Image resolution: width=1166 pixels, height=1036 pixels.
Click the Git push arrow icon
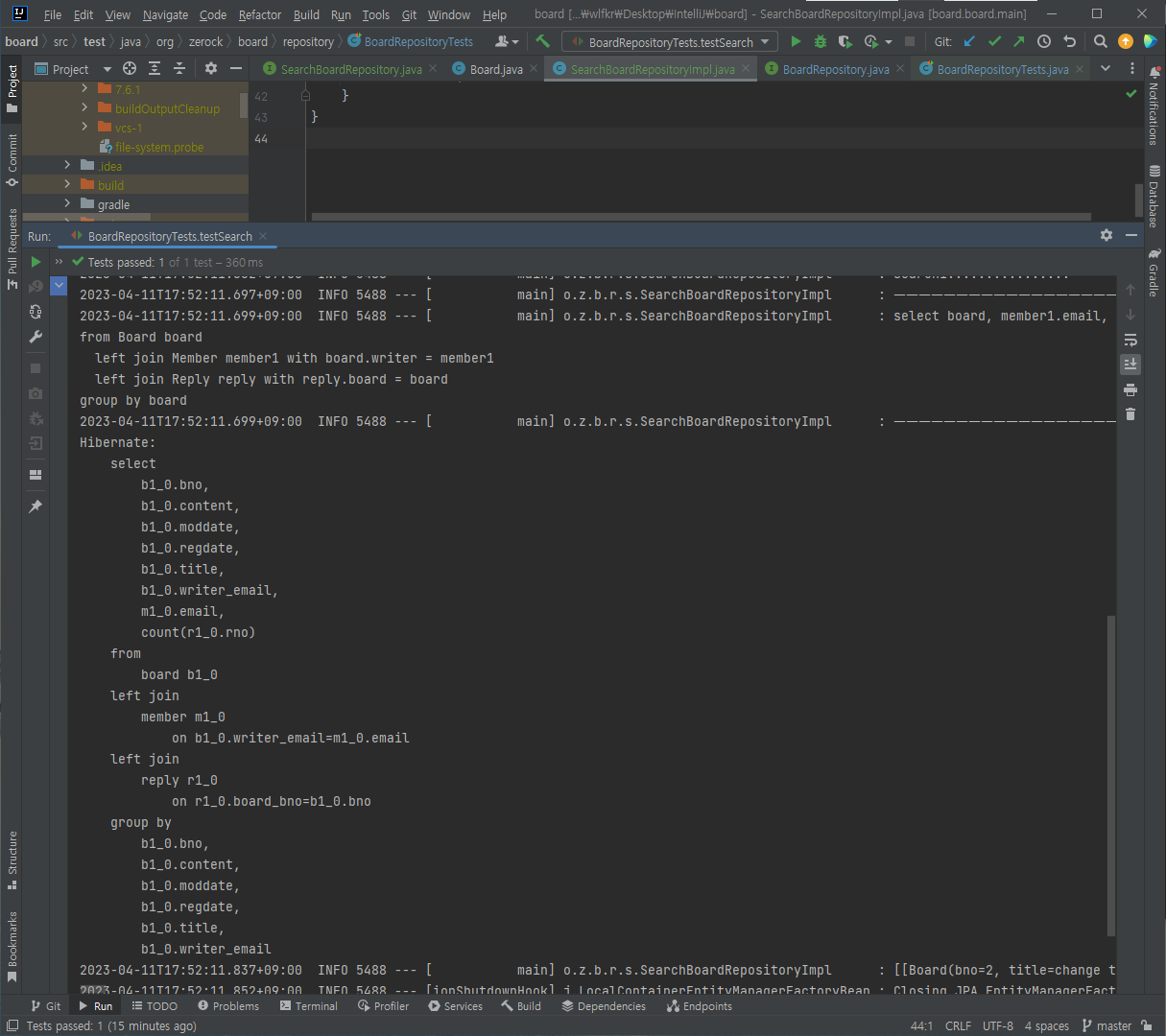click(x=1019, y=41)
